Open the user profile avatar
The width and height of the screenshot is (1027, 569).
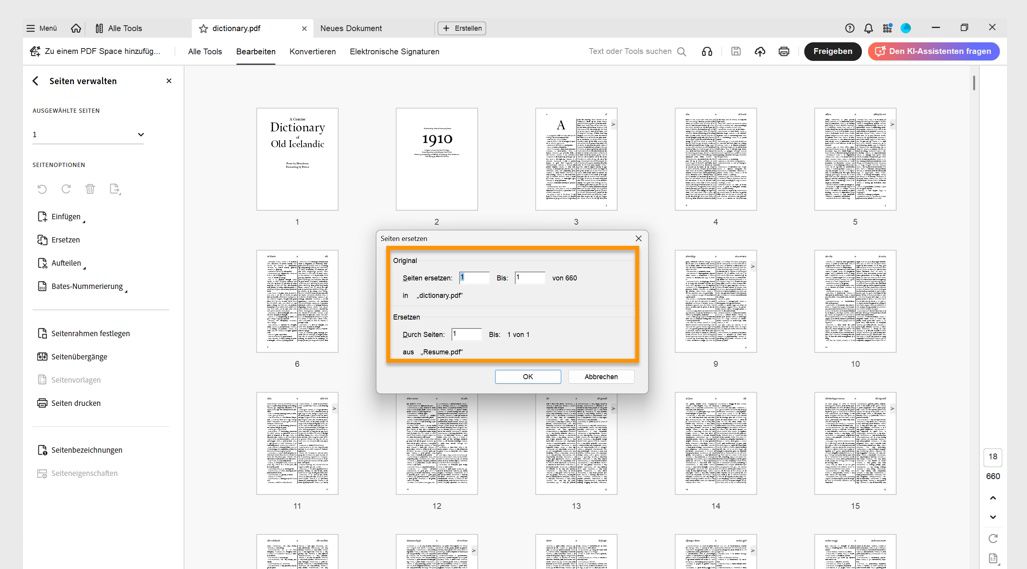tap(906, 28)
